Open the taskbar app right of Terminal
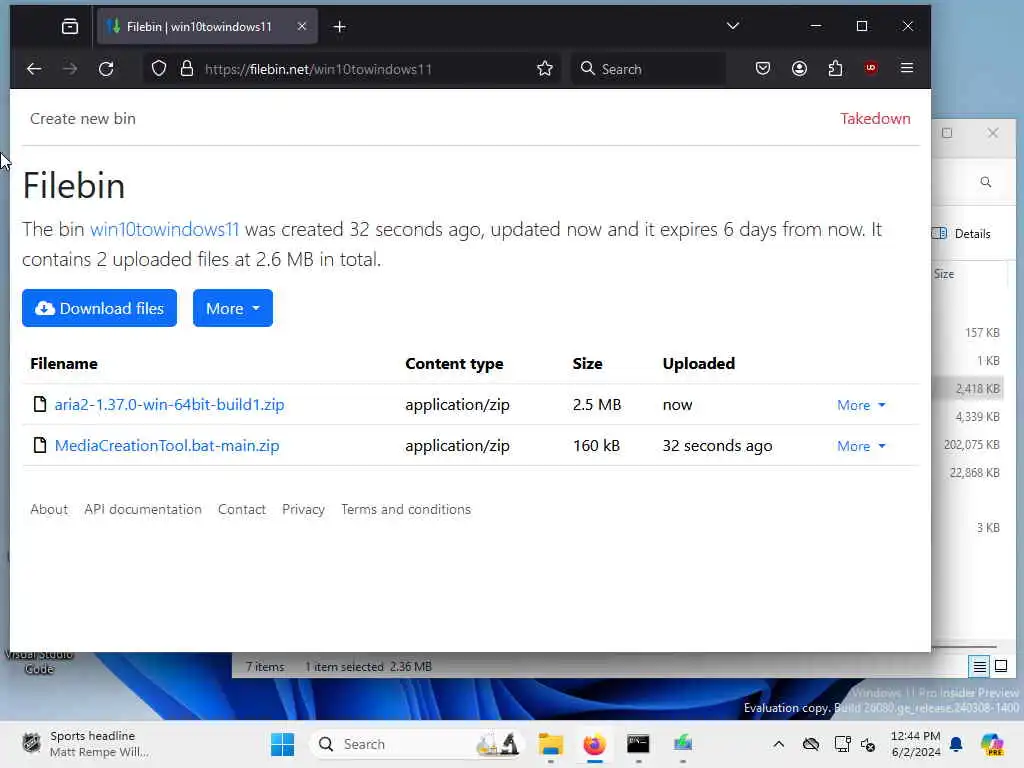 [x=682, y=744]
